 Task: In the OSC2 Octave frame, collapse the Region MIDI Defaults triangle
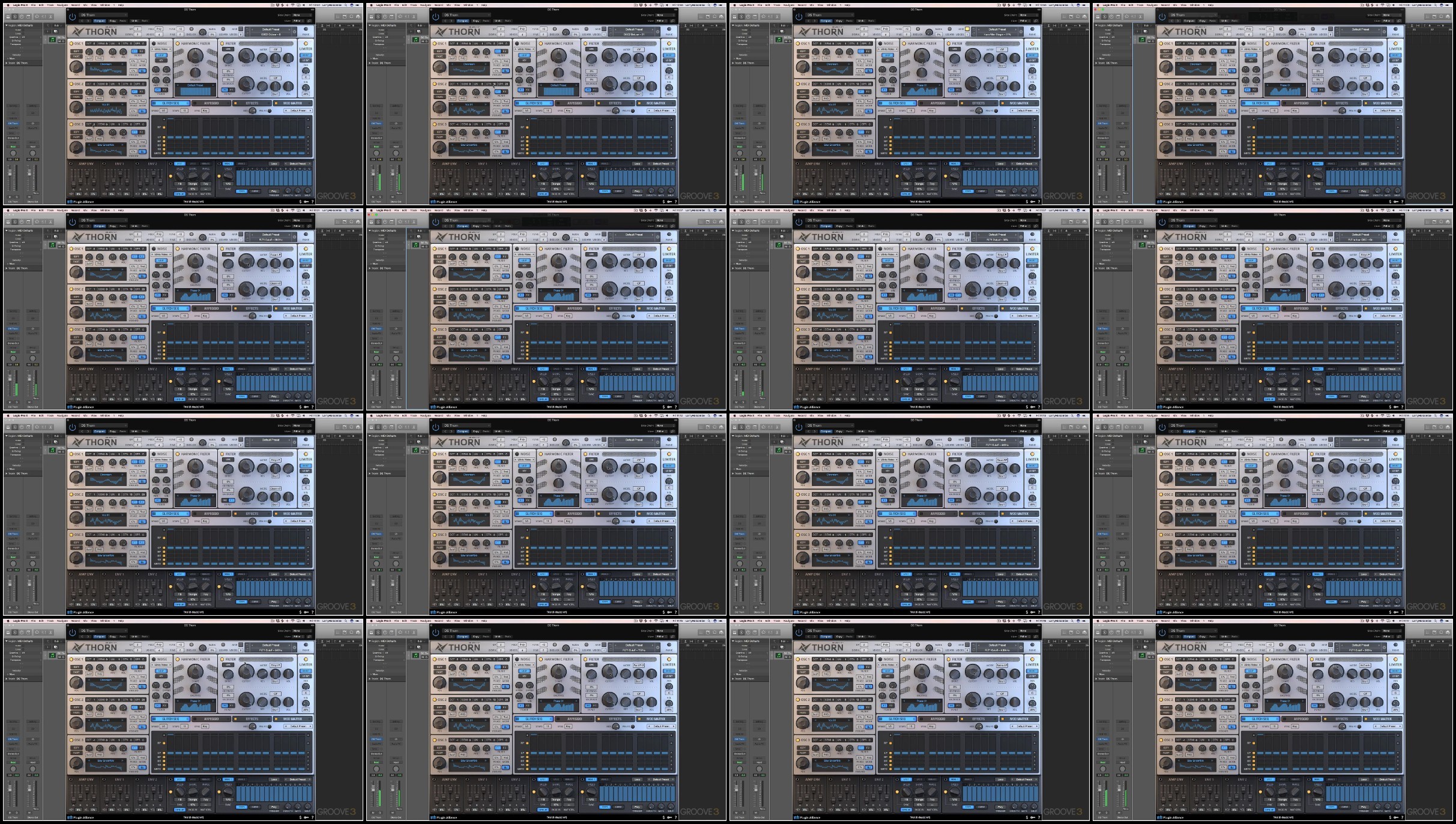pos(7,25)
